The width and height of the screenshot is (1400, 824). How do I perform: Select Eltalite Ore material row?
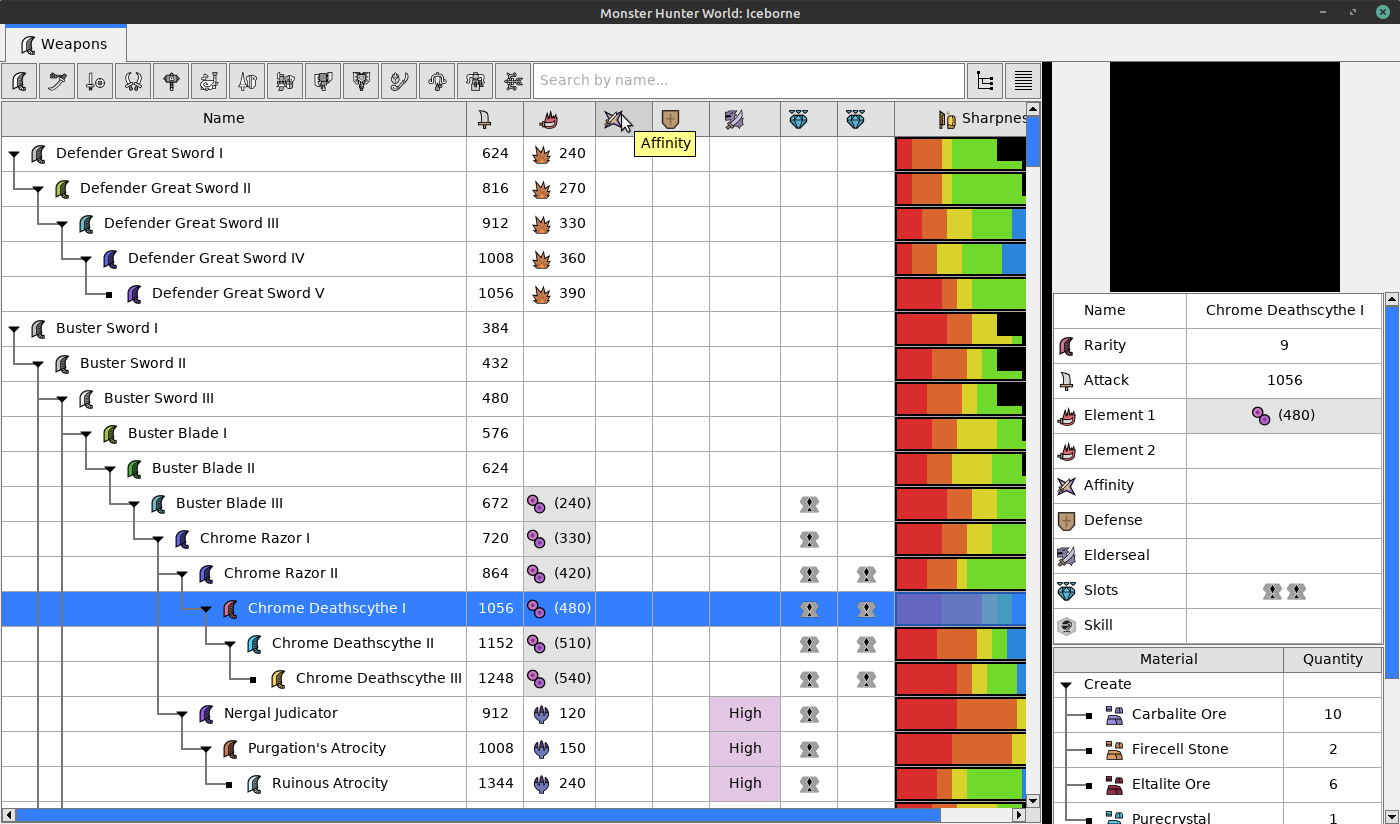coord(1217,785)
